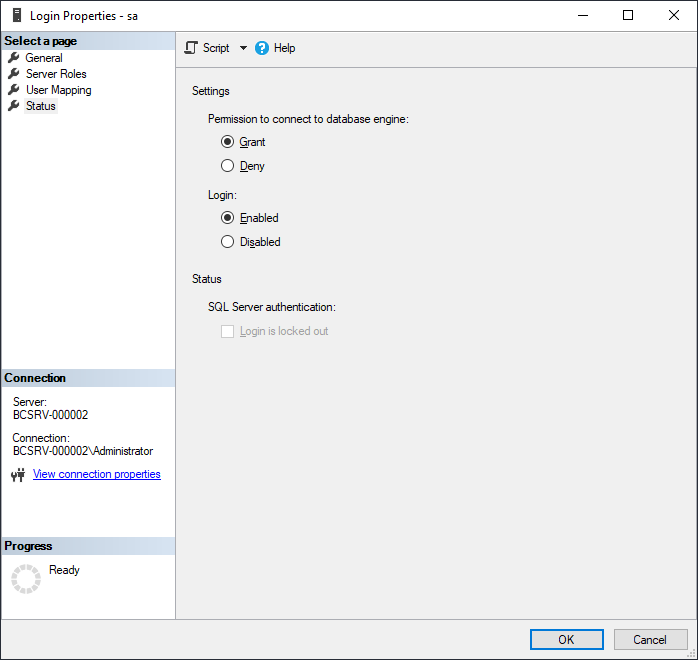Click the progress spinner indicator
Screen dimensions: 698x660
(x=26, y=579)
